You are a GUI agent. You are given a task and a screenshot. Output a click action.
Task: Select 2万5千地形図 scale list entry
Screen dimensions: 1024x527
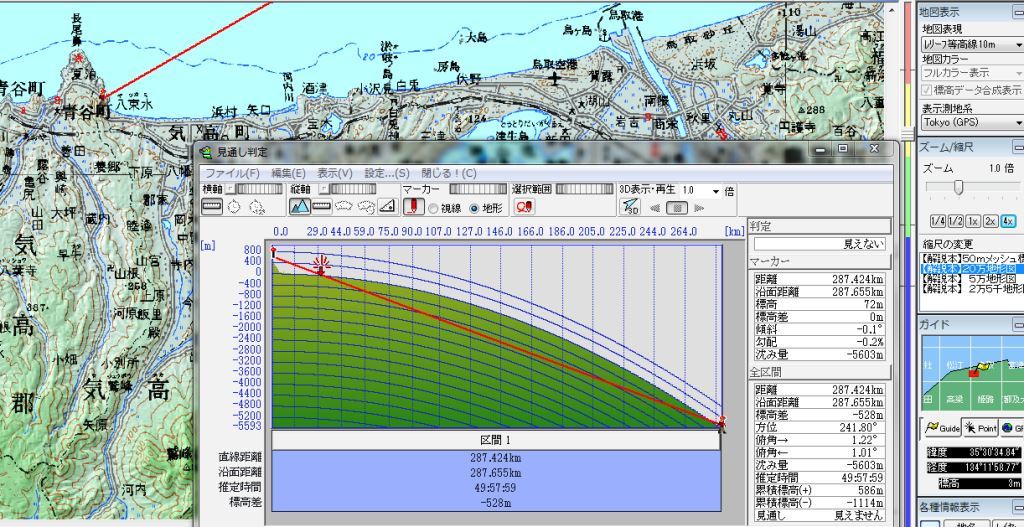[x=970, y=289]
